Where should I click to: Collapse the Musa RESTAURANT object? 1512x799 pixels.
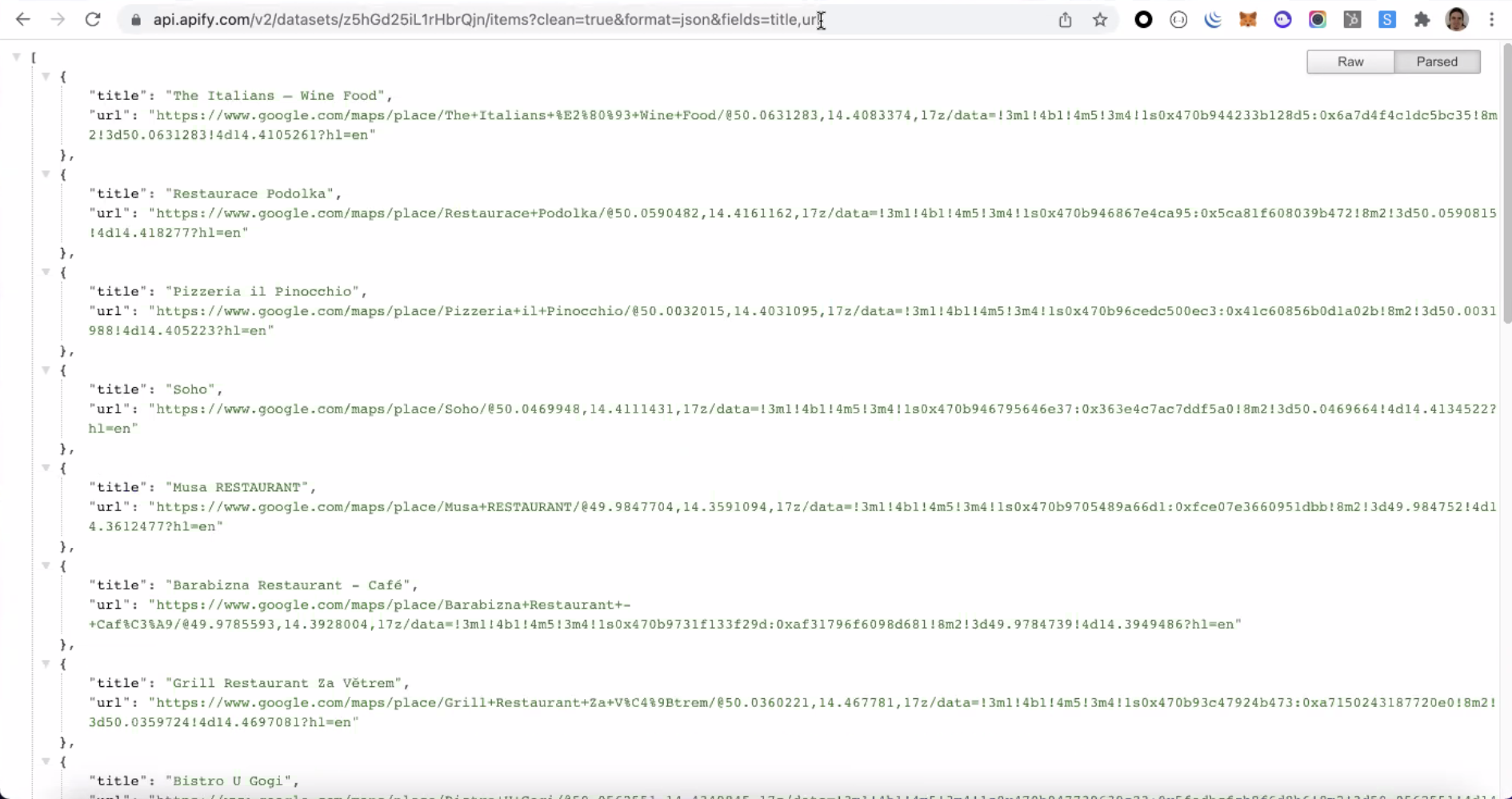click(46, 468)
